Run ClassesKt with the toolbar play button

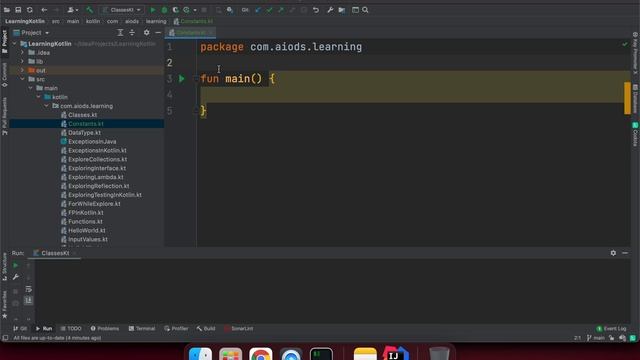click(x=153, y=10)
